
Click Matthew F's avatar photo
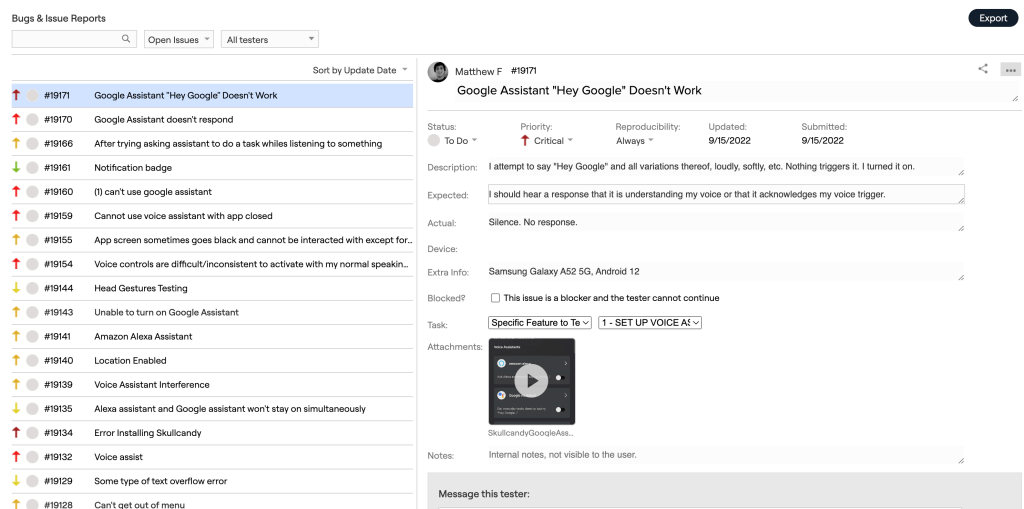click(x=437, y=72)
